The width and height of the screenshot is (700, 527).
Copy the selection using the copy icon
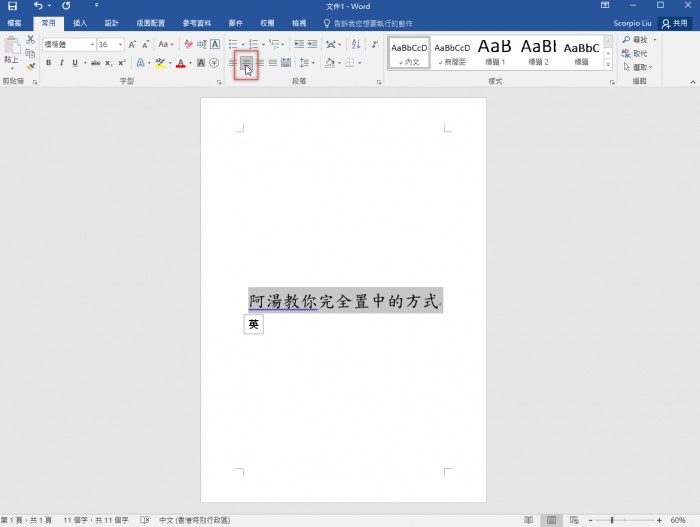30,54
